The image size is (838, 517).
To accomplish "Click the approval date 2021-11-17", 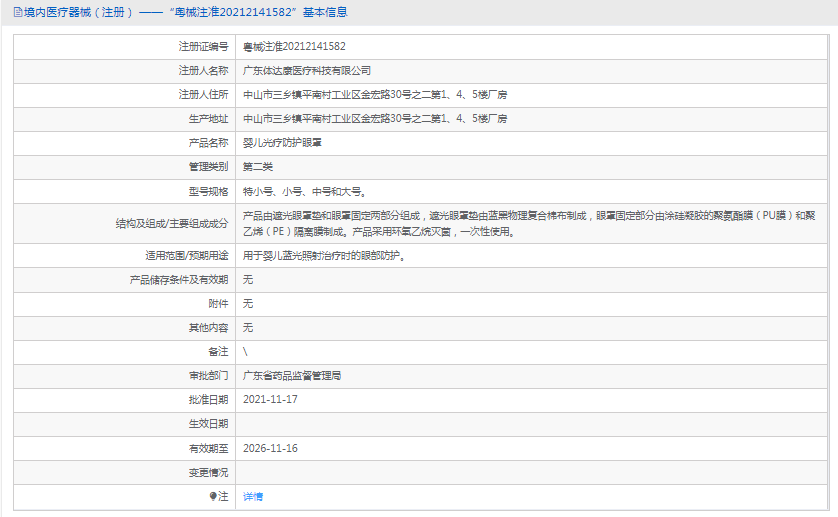I will click(x=270, y=399).
